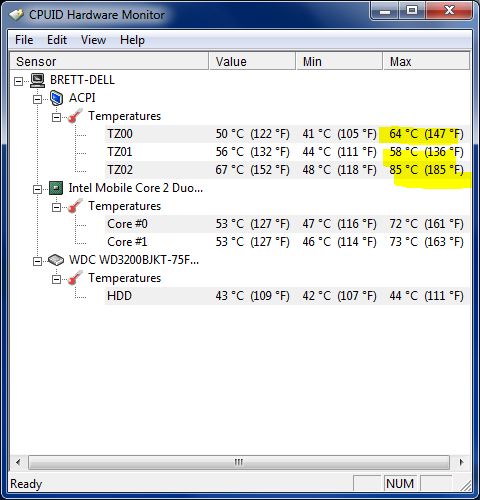Click the CPUID app icon in title bar
This screenshot has height=500, width=480.
[17, 15]
